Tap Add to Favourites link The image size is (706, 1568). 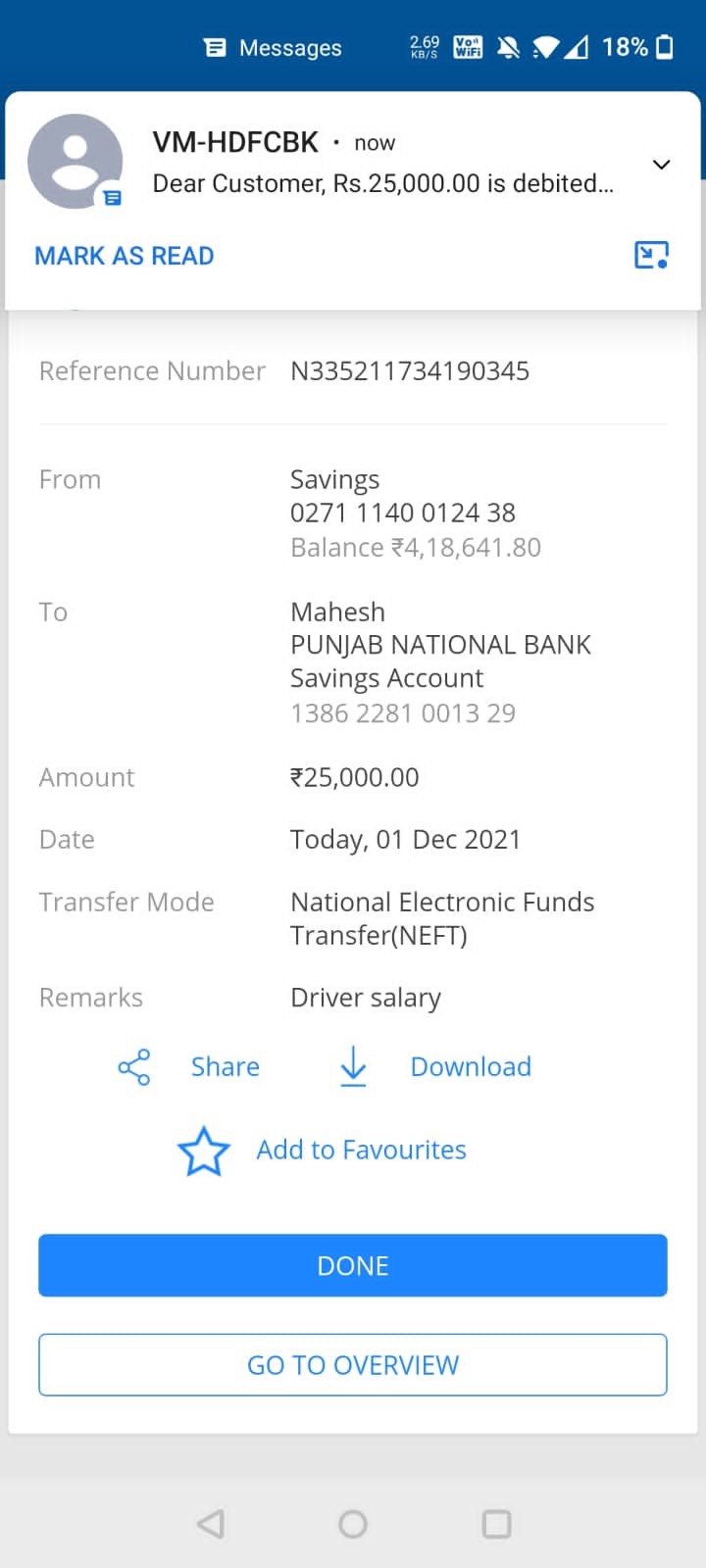pyautogui.click(x=361, y=1150)
